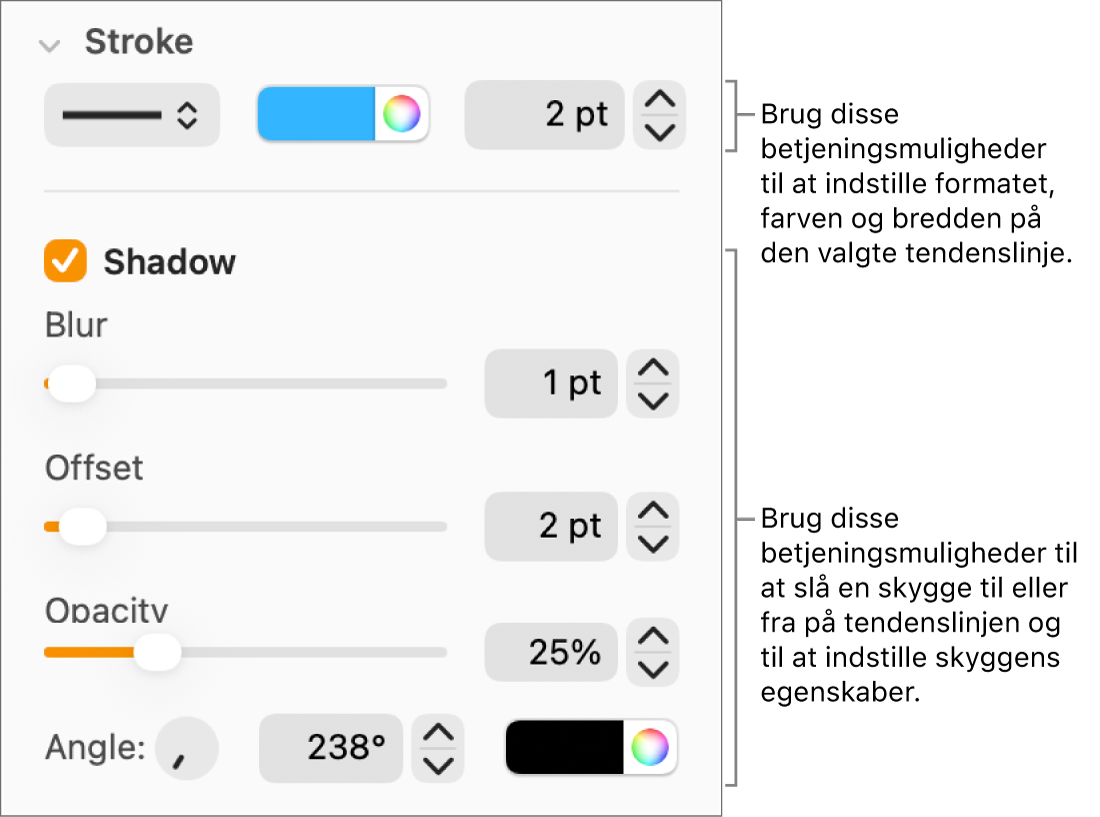Increase stroke width with up arrow
The image size is (1100, 817).
click(660, 101)
